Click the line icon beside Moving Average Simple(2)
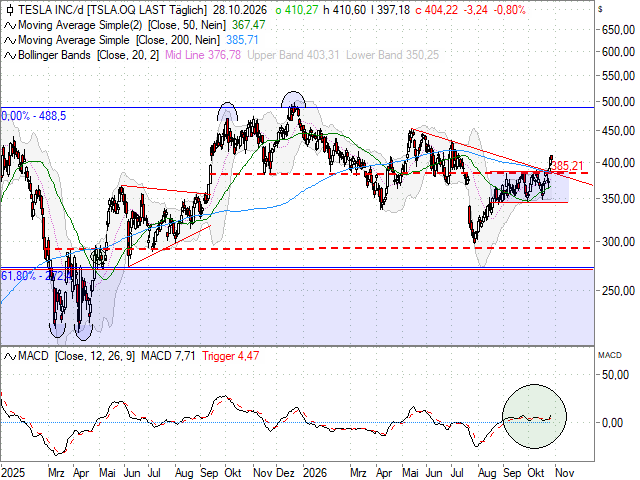Viewport: 640px width, 480px height. pos(10,25)
